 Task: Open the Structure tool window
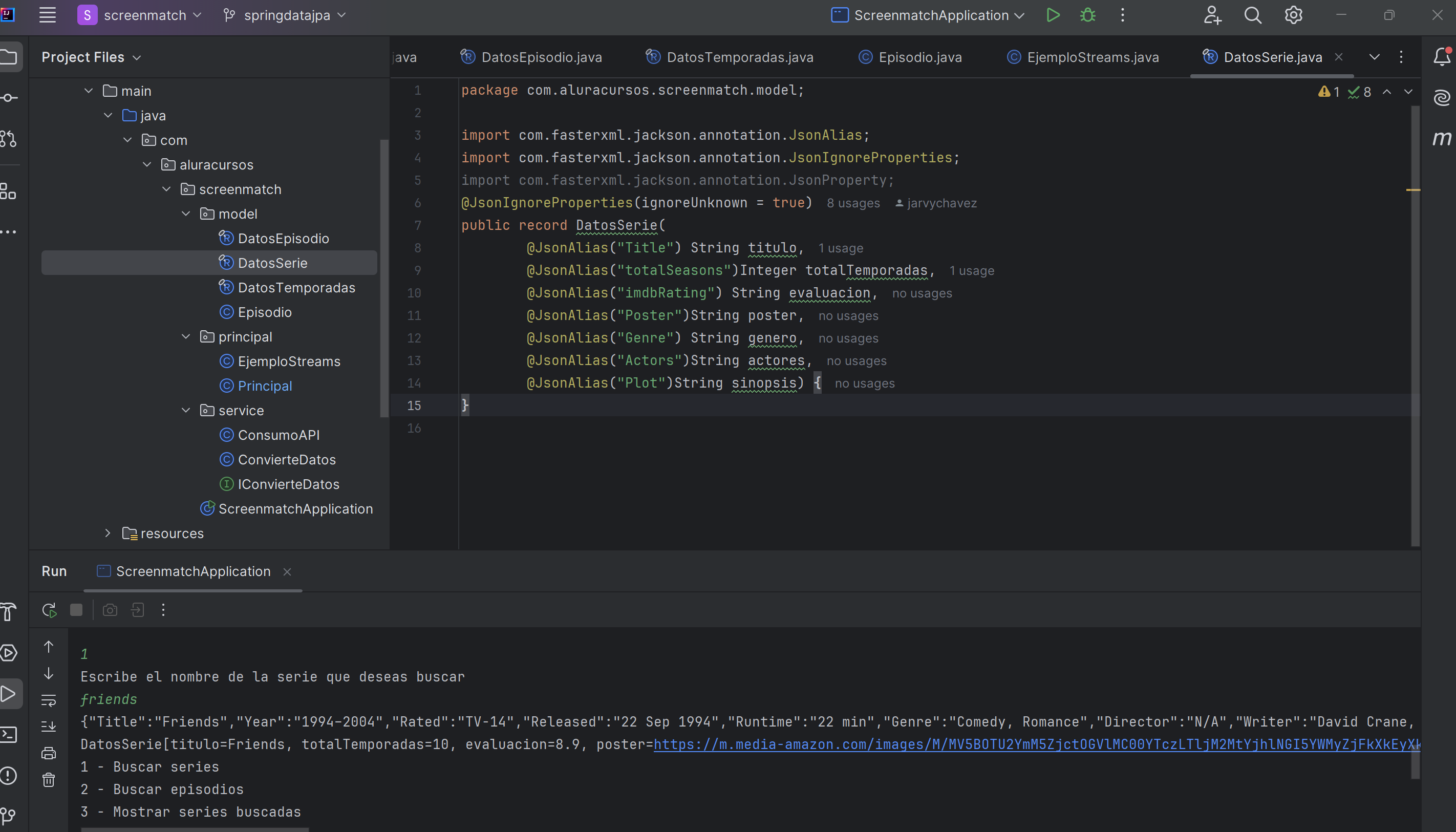[8, 191]
